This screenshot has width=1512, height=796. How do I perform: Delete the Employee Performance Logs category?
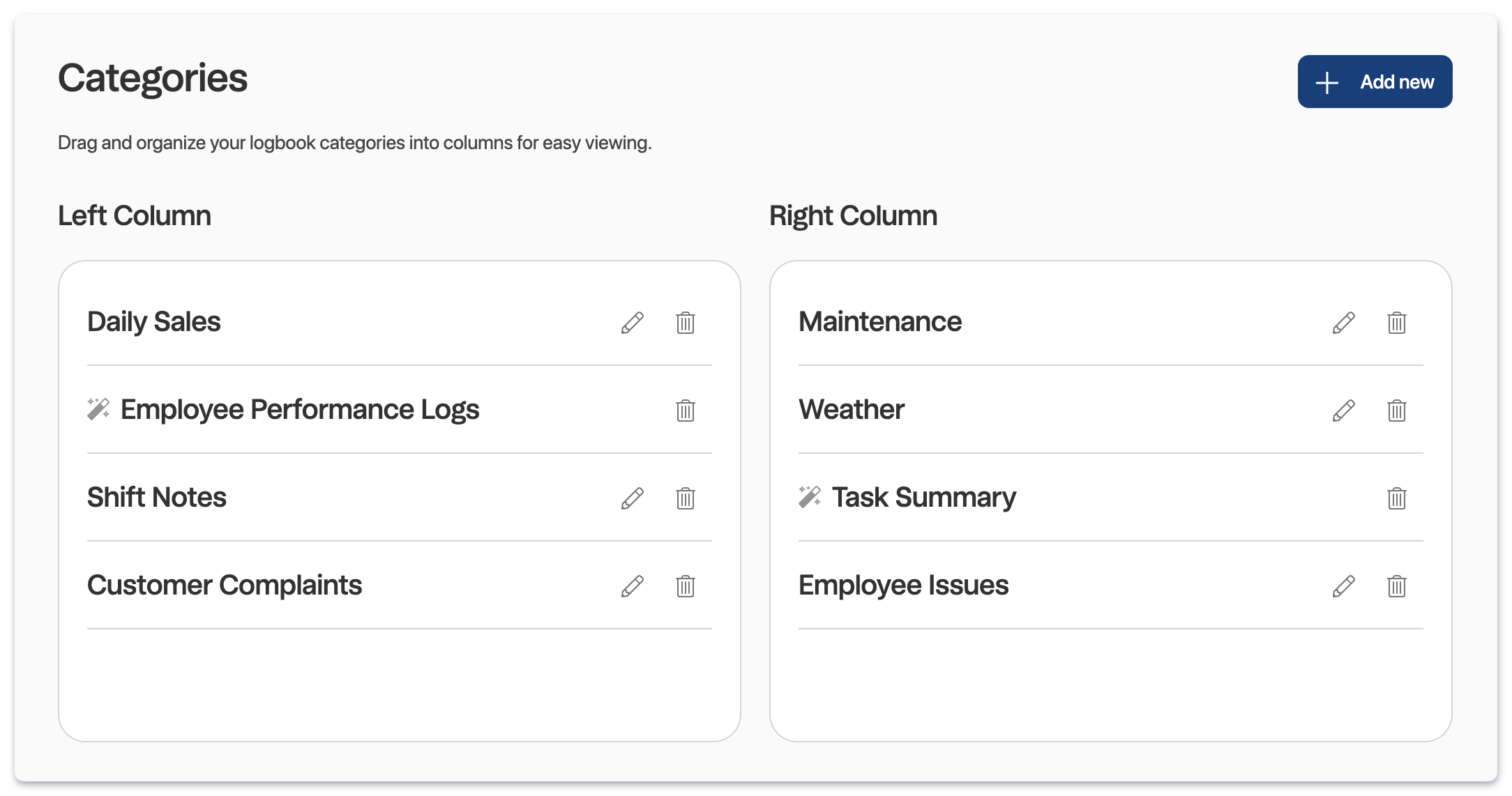(685, 411)
